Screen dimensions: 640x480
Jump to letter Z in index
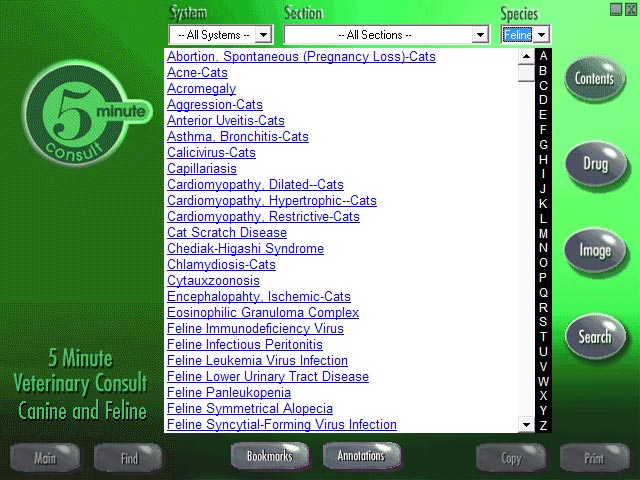click(x=543, y=425)
